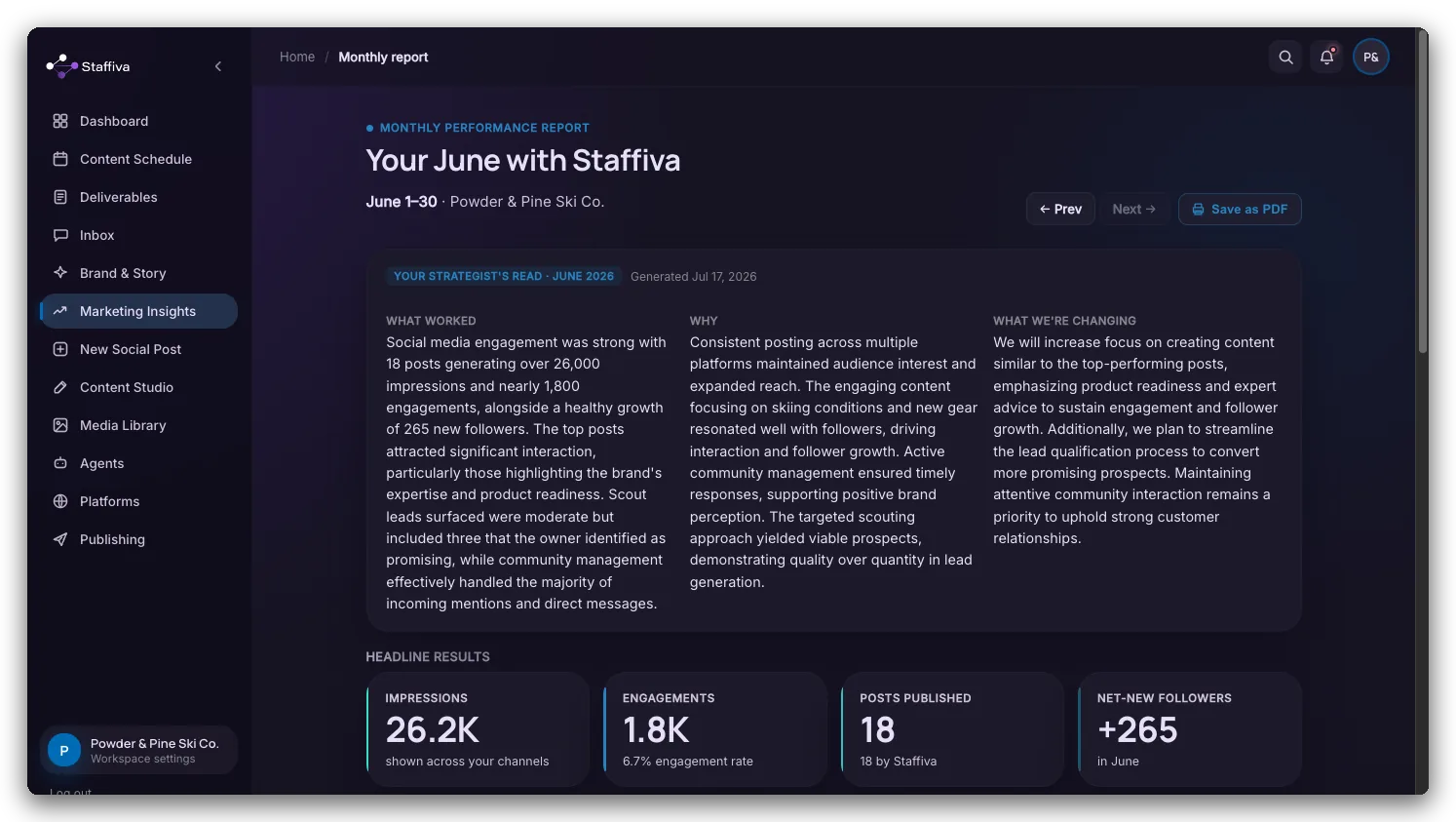Click the blue P workspace avatar
Screen dimensions: 1456x822
click(64, 751)
